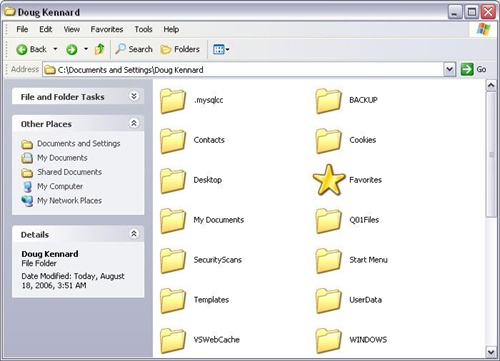Viewport: 500px width, 361px height.
Task: Open the Back history dropdown arrow
Action: pyautogui.click(x=55, y=49)
